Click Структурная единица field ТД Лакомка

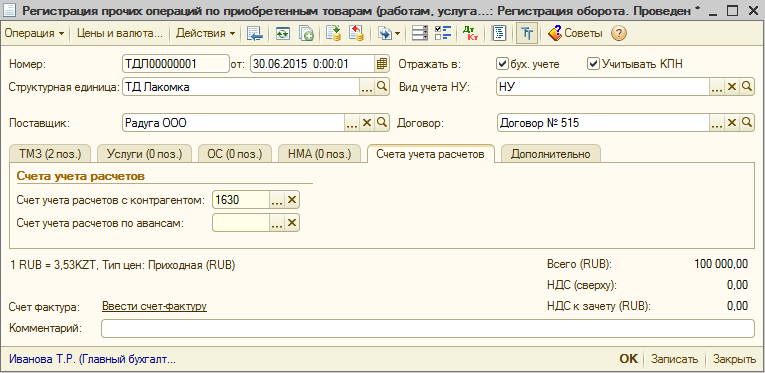point(241,87)
